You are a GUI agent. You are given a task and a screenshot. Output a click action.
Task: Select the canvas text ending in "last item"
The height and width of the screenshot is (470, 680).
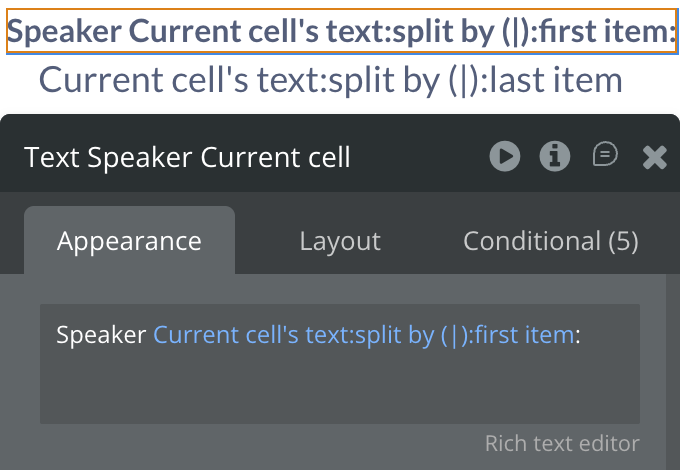click(330, 79)
